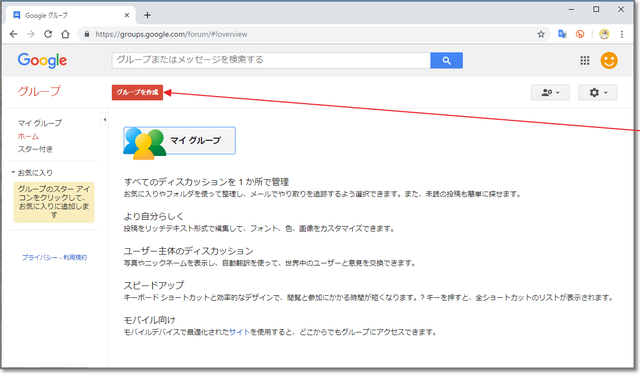Click the Google logo
The height and width of the screenshot is (374, 640).
42,60
